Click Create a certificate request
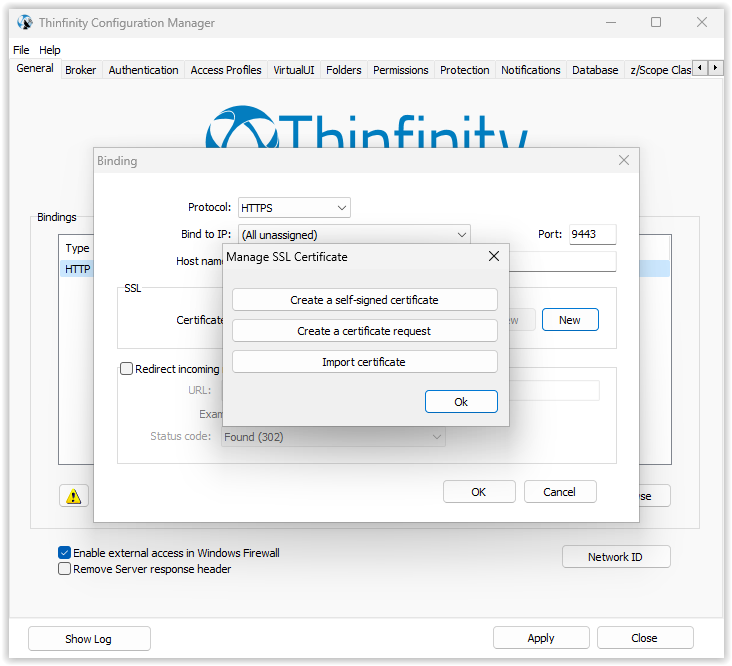This screenshot has width=732, height=666. 365,331
